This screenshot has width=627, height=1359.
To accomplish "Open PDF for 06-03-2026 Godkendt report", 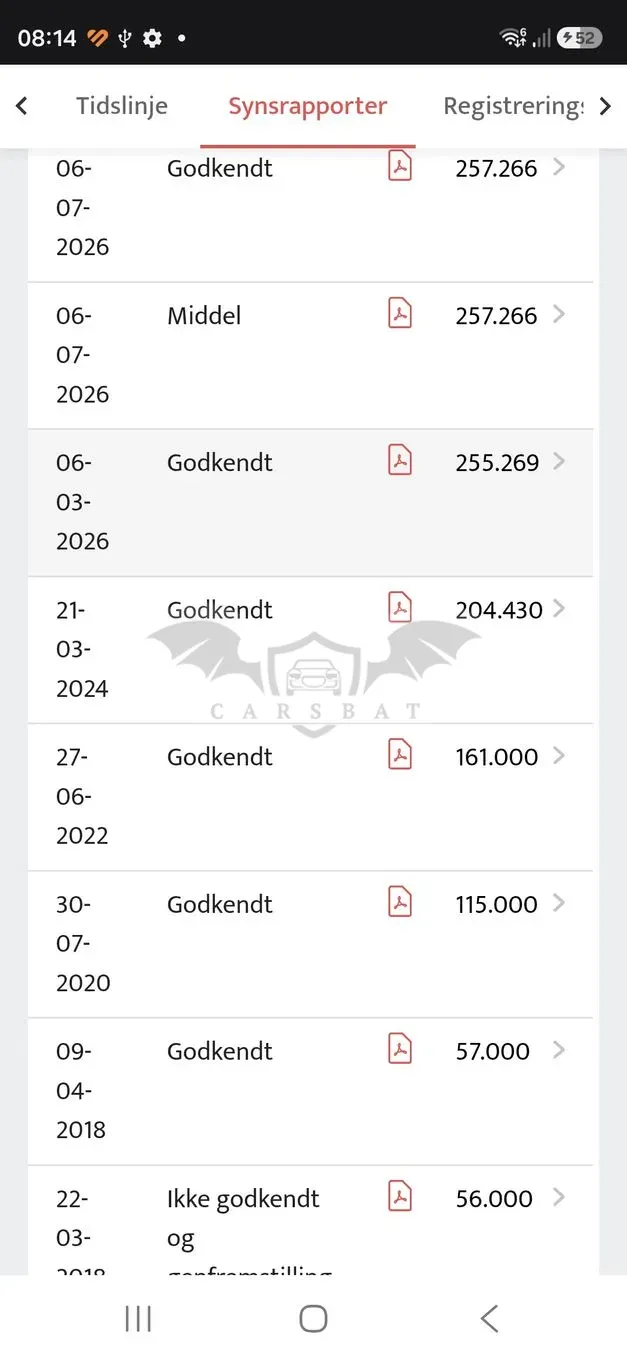I will point(400,460).
